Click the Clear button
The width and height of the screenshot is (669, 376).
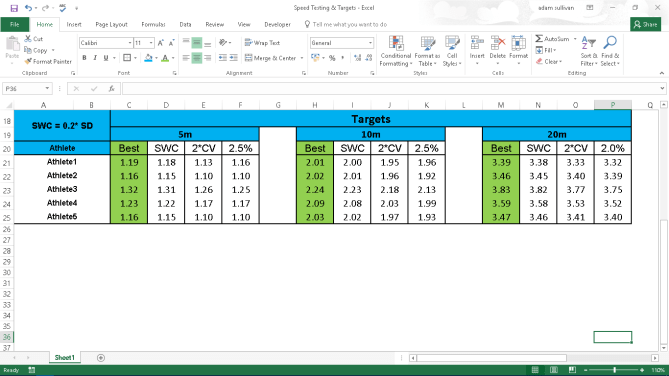click(x=549, y=61)
